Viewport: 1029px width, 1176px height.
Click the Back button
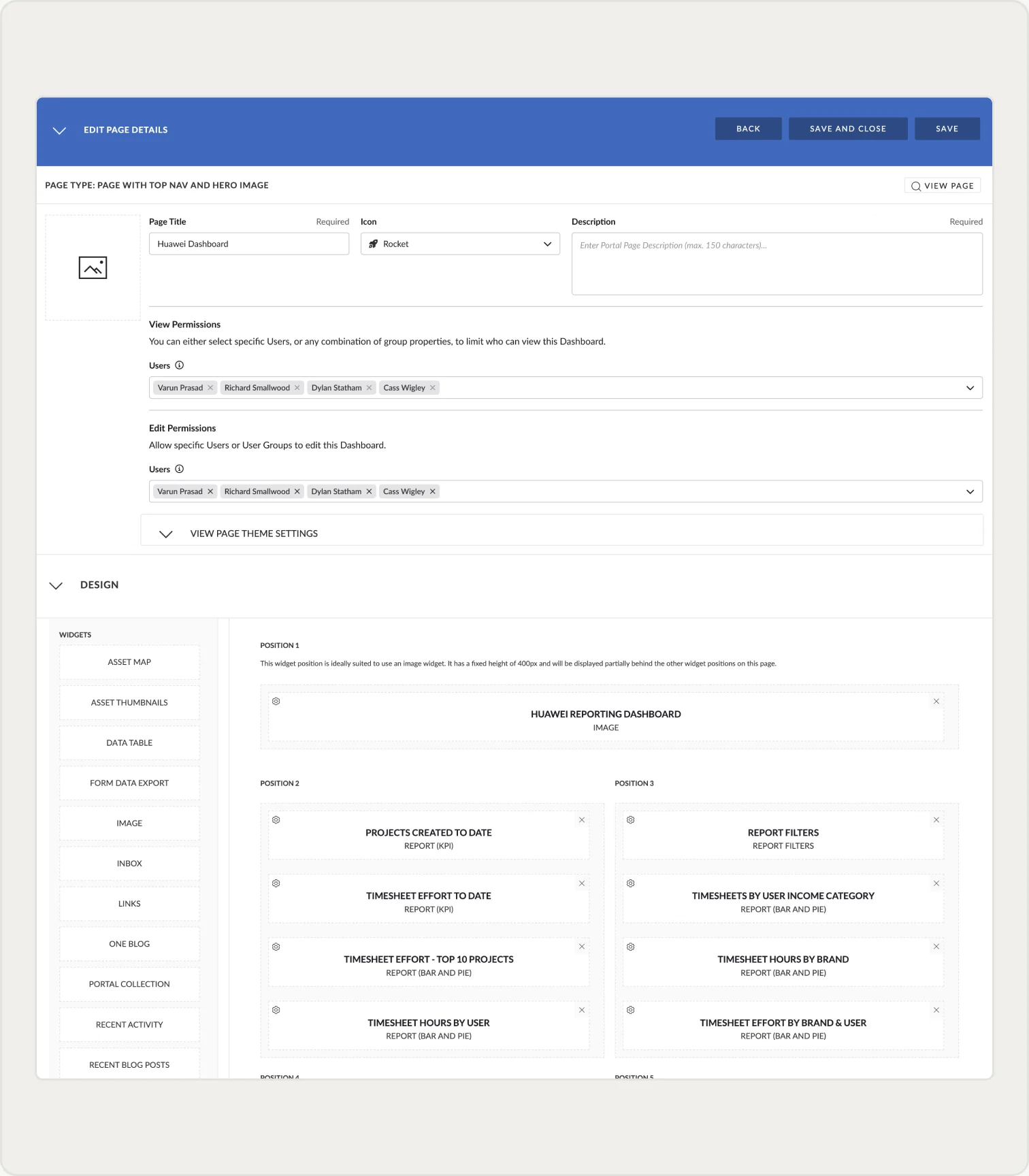click(x=748, y=129)
